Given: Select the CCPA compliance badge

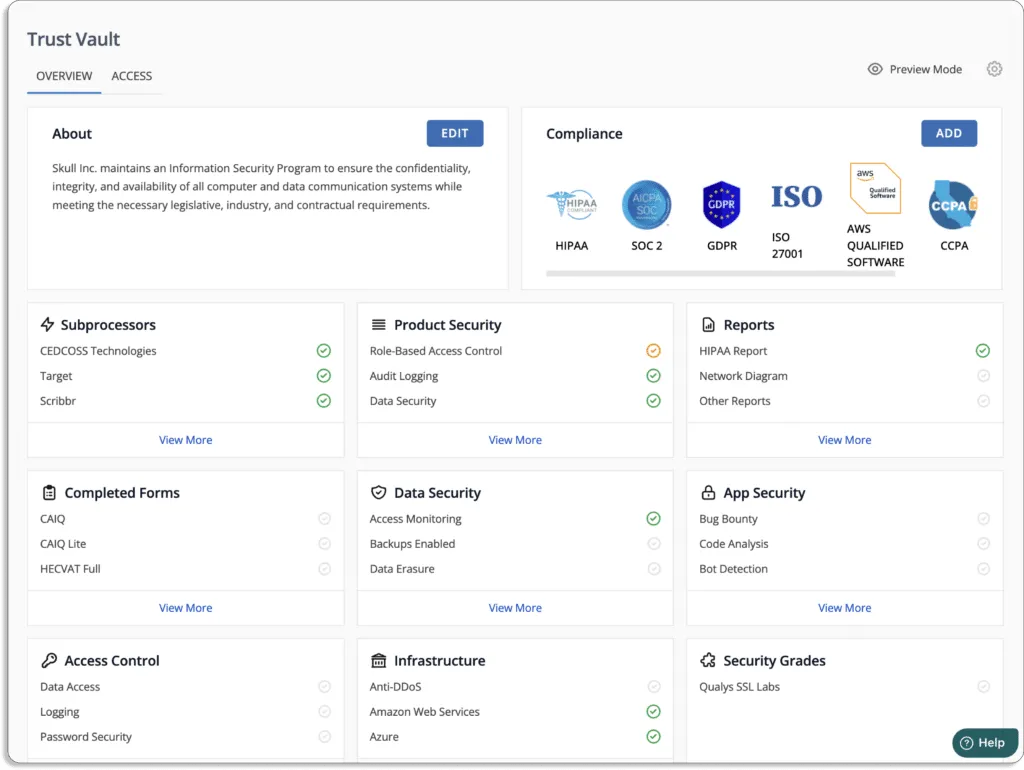Looking at the screenshot, I should coord(953,205).
